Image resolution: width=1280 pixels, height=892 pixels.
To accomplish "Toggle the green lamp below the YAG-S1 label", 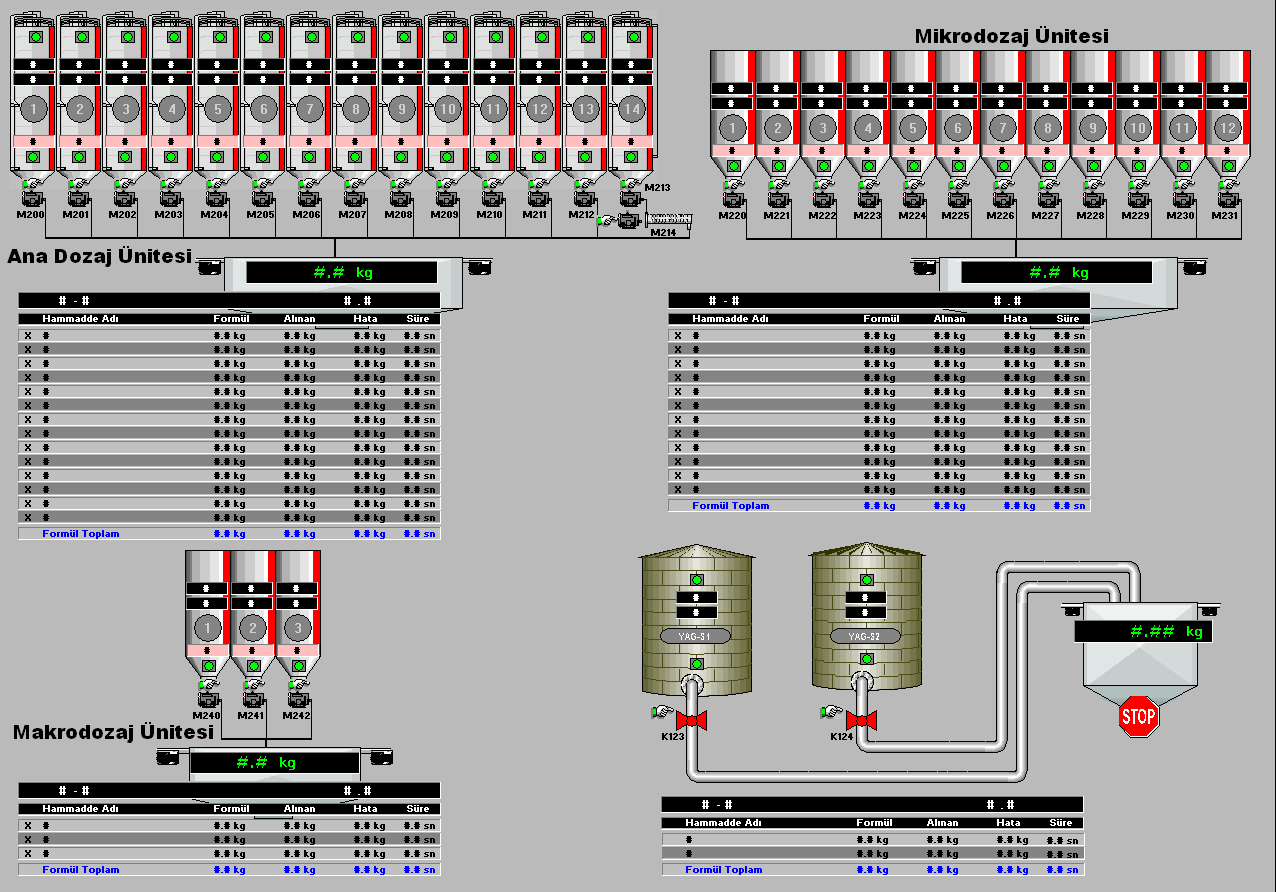I will click(696, 664).
